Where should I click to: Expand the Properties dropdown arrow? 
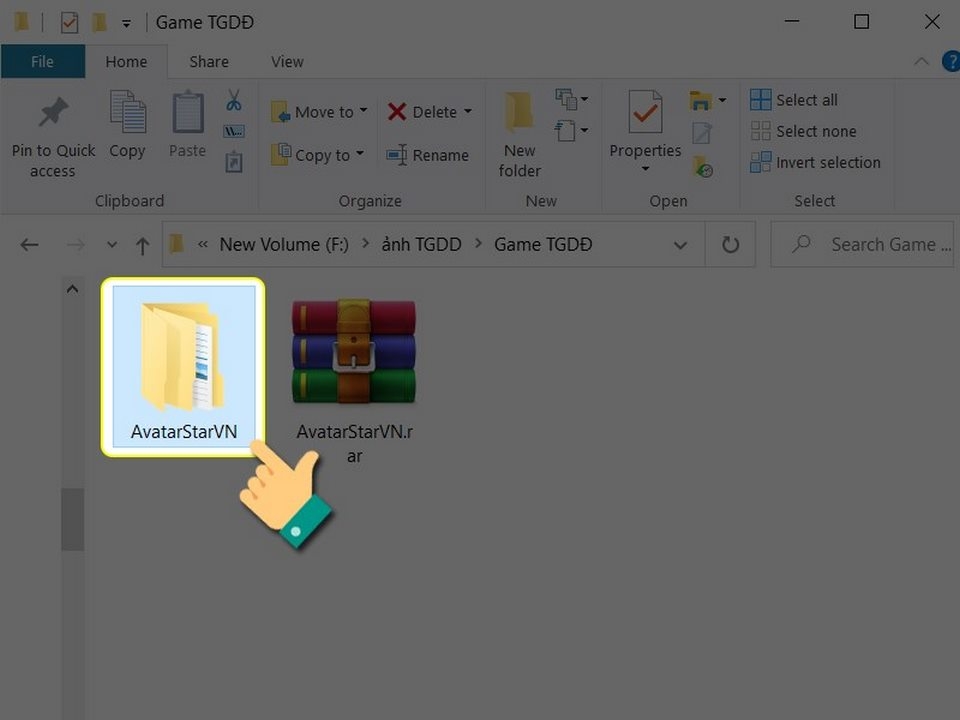pos(645,168)
